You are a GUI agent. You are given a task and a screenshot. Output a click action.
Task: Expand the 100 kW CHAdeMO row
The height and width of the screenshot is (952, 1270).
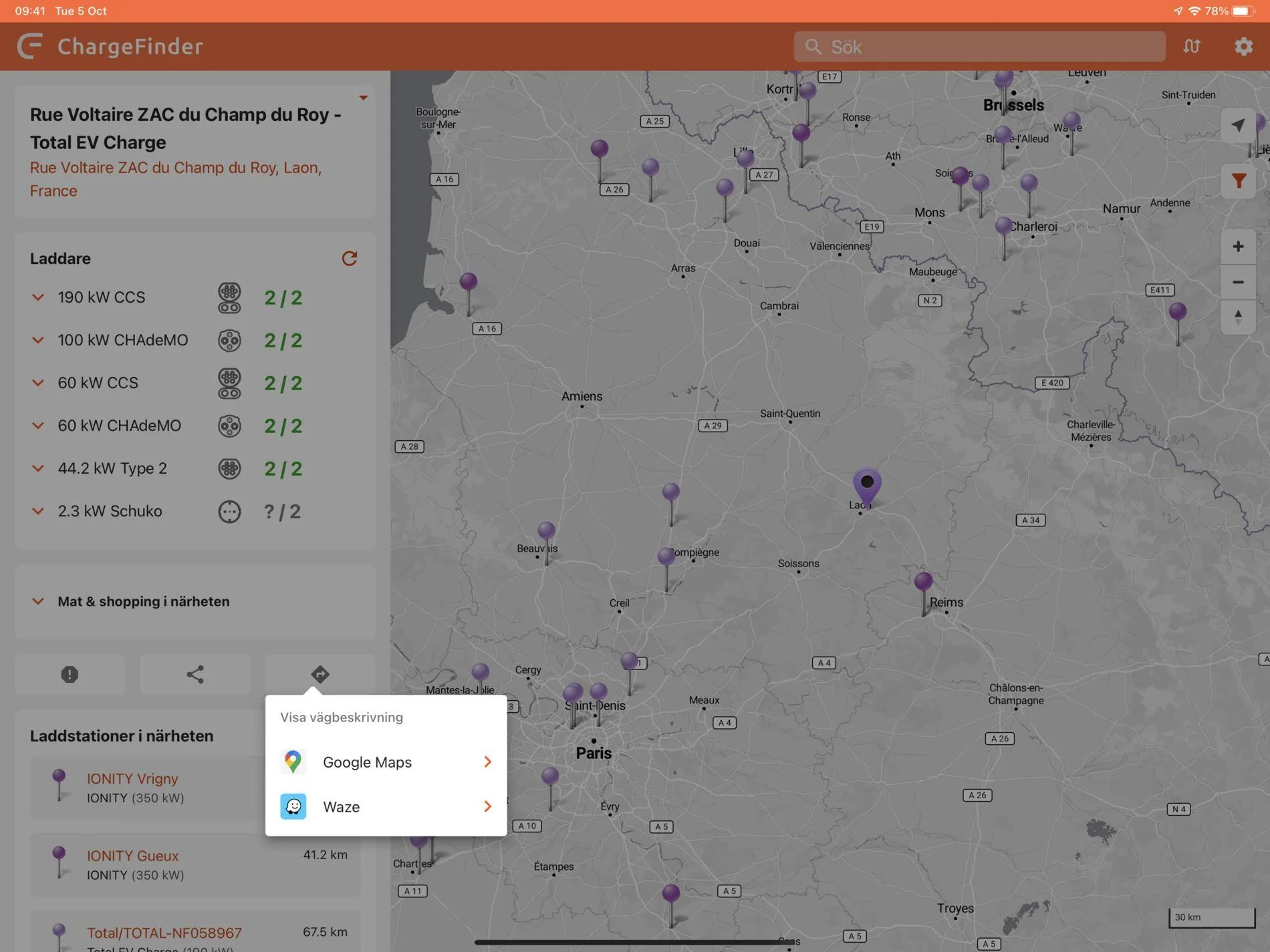38,339
